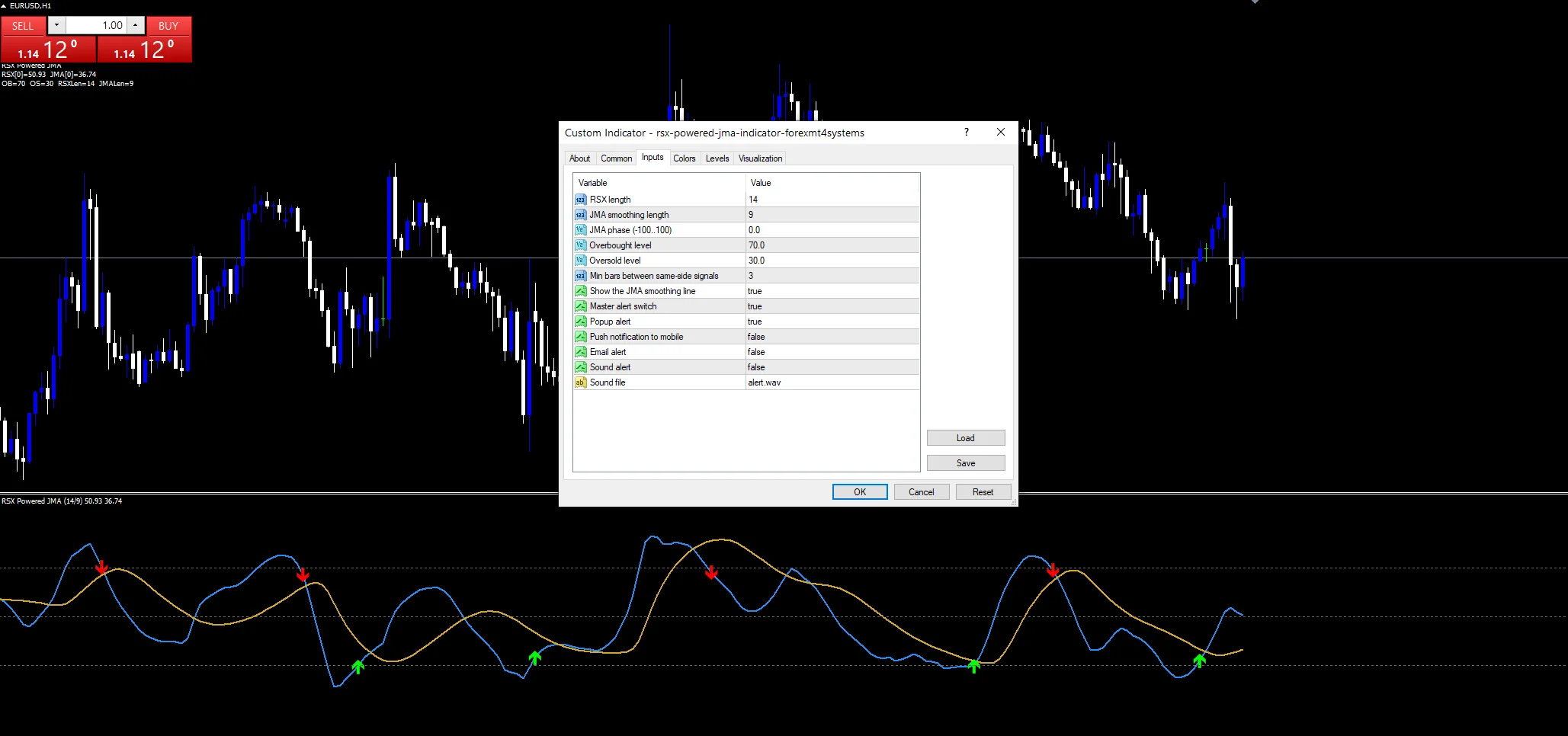Viewport: 1568px width, 736px height.
Task: Click the SELL button
Action: [x=23, y=26]
